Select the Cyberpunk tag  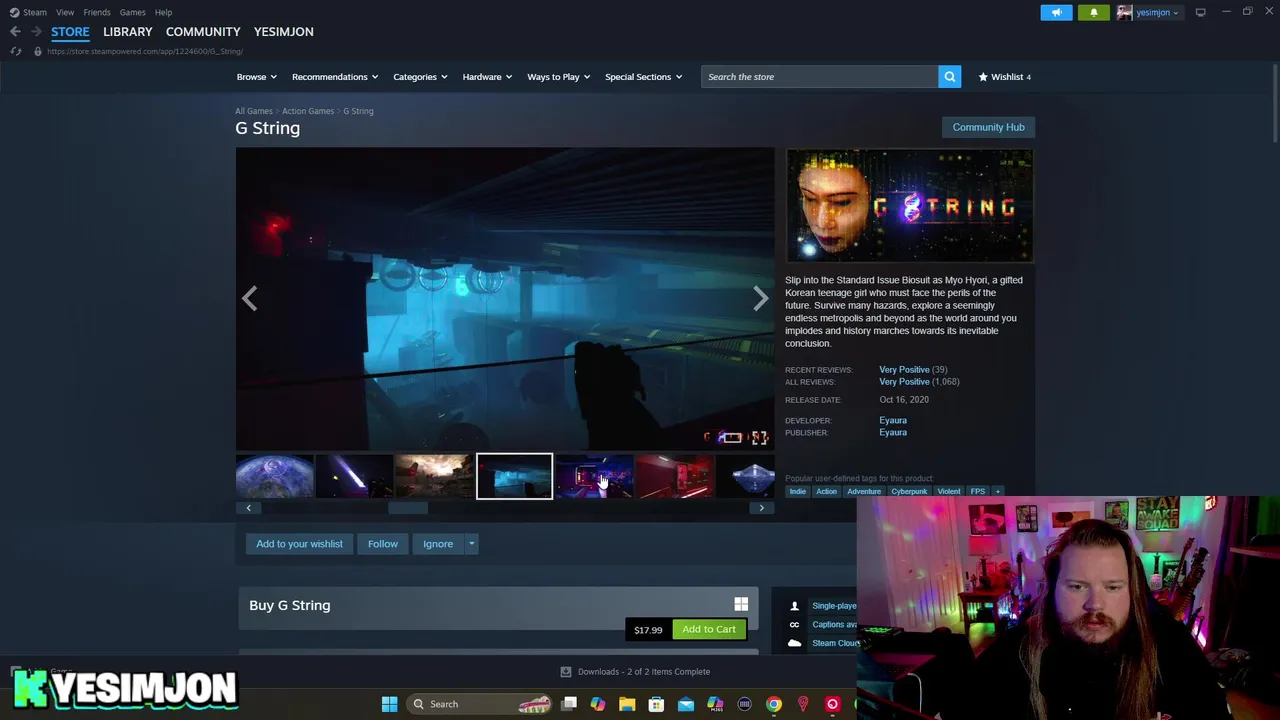[909, 491]
